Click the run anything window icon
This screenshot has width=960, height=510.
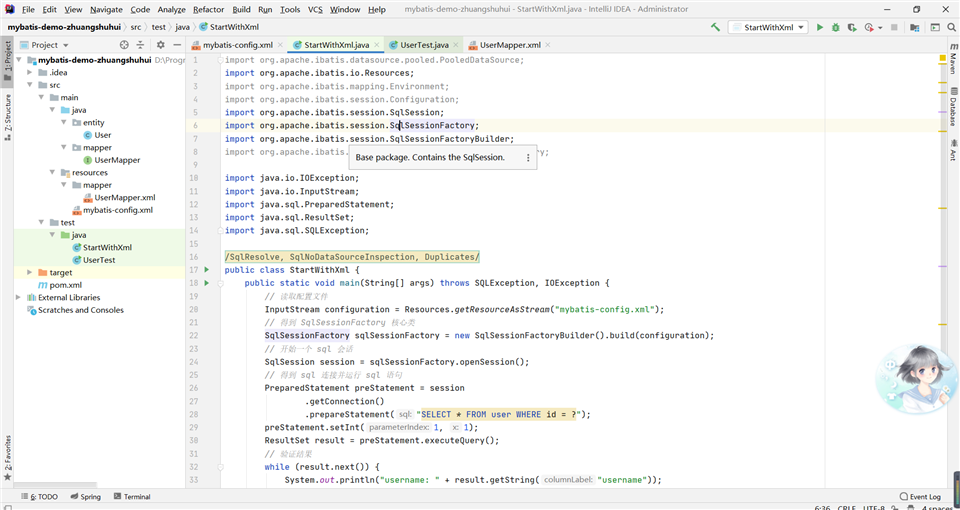(935, 27)
